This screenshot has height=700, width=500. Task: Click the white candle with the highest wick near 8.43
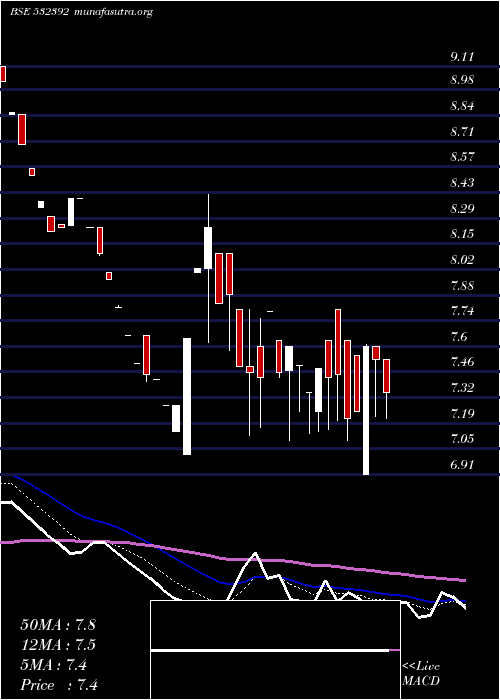click(x=208, y=248)
